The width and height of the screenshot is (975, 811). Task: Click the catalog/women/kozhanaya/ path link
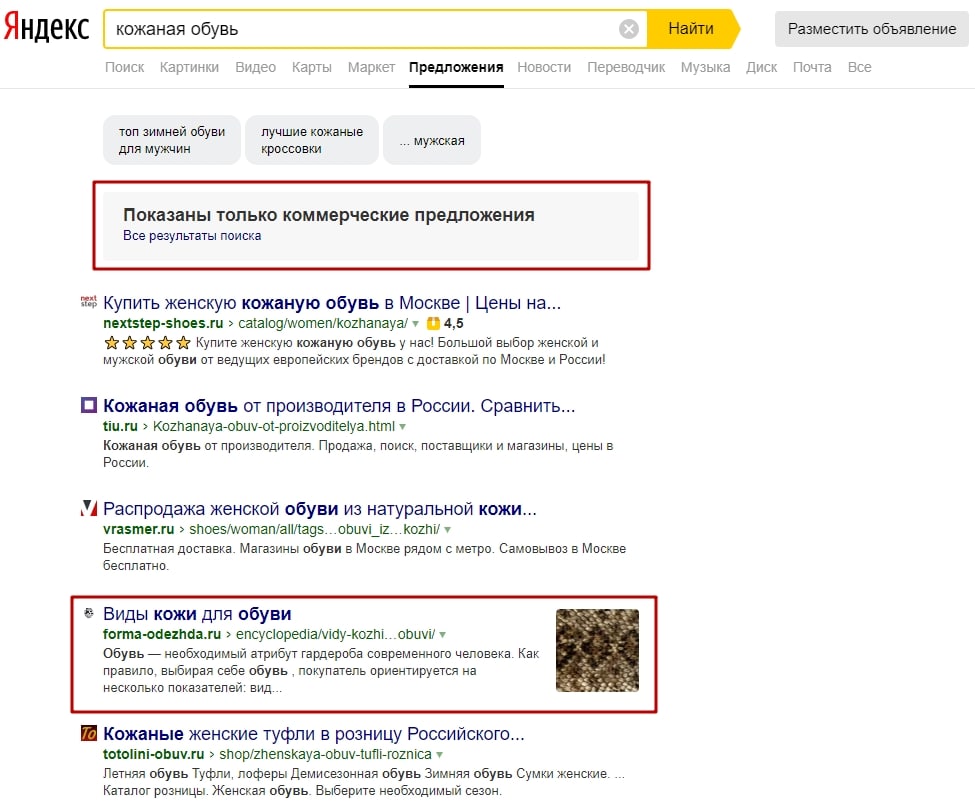tap(323, 323)
